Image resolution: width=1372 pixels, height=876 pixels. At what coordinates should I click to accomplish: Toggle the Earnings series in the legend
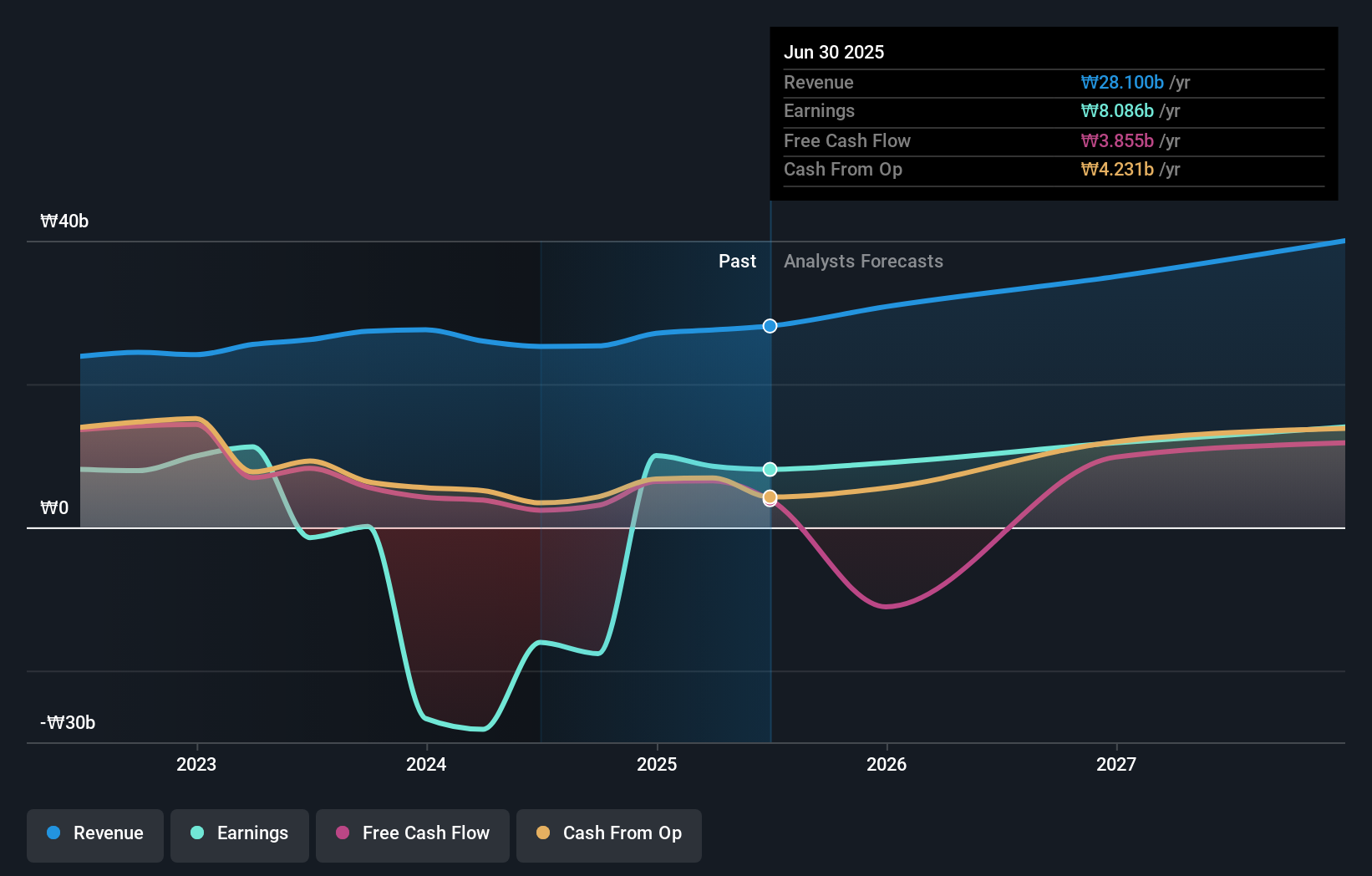[x=239, y=834]
